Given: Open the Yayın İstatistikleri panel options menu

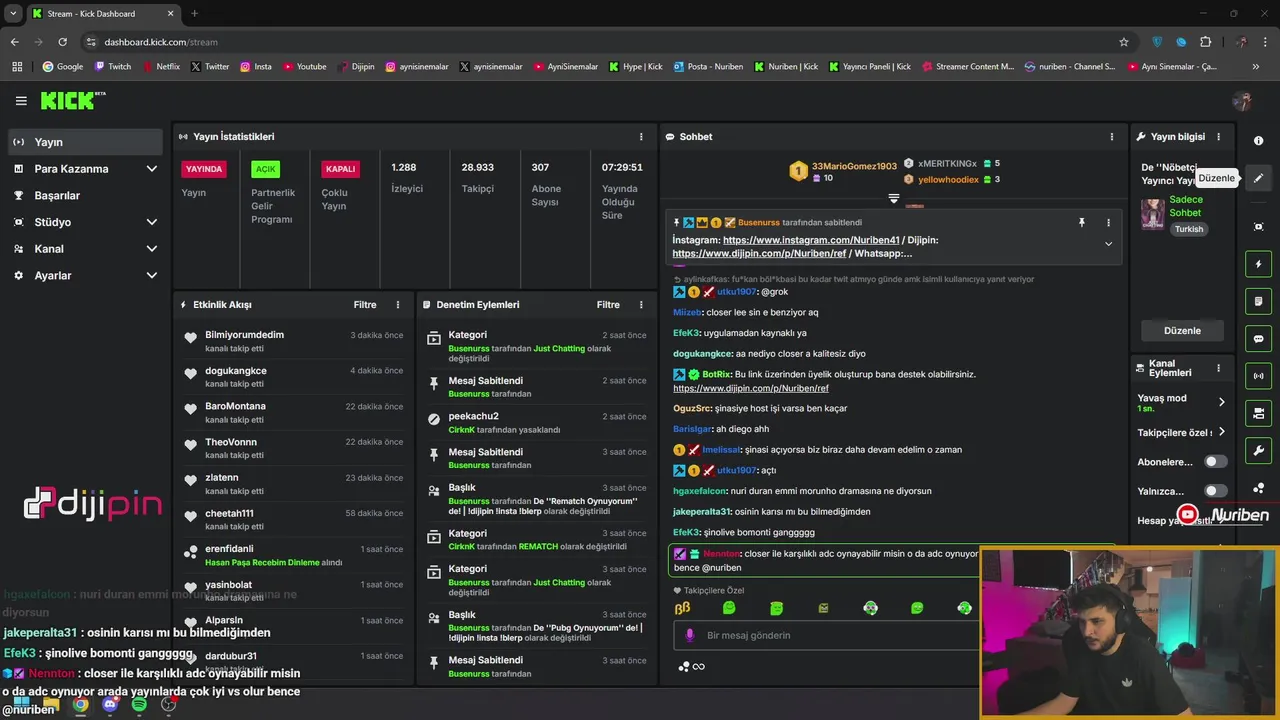Looking at the screenshot, I should [641, 137].
